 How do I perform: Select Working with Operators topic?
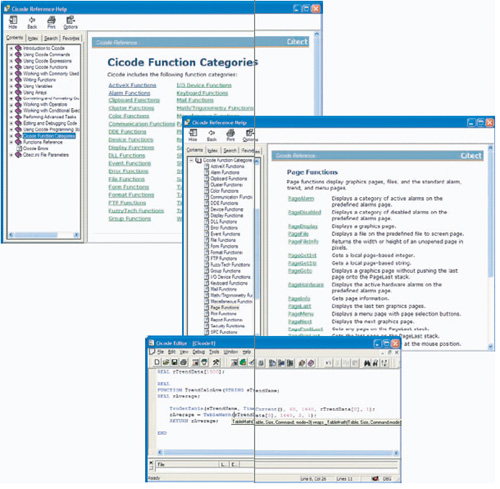[45, 105]
